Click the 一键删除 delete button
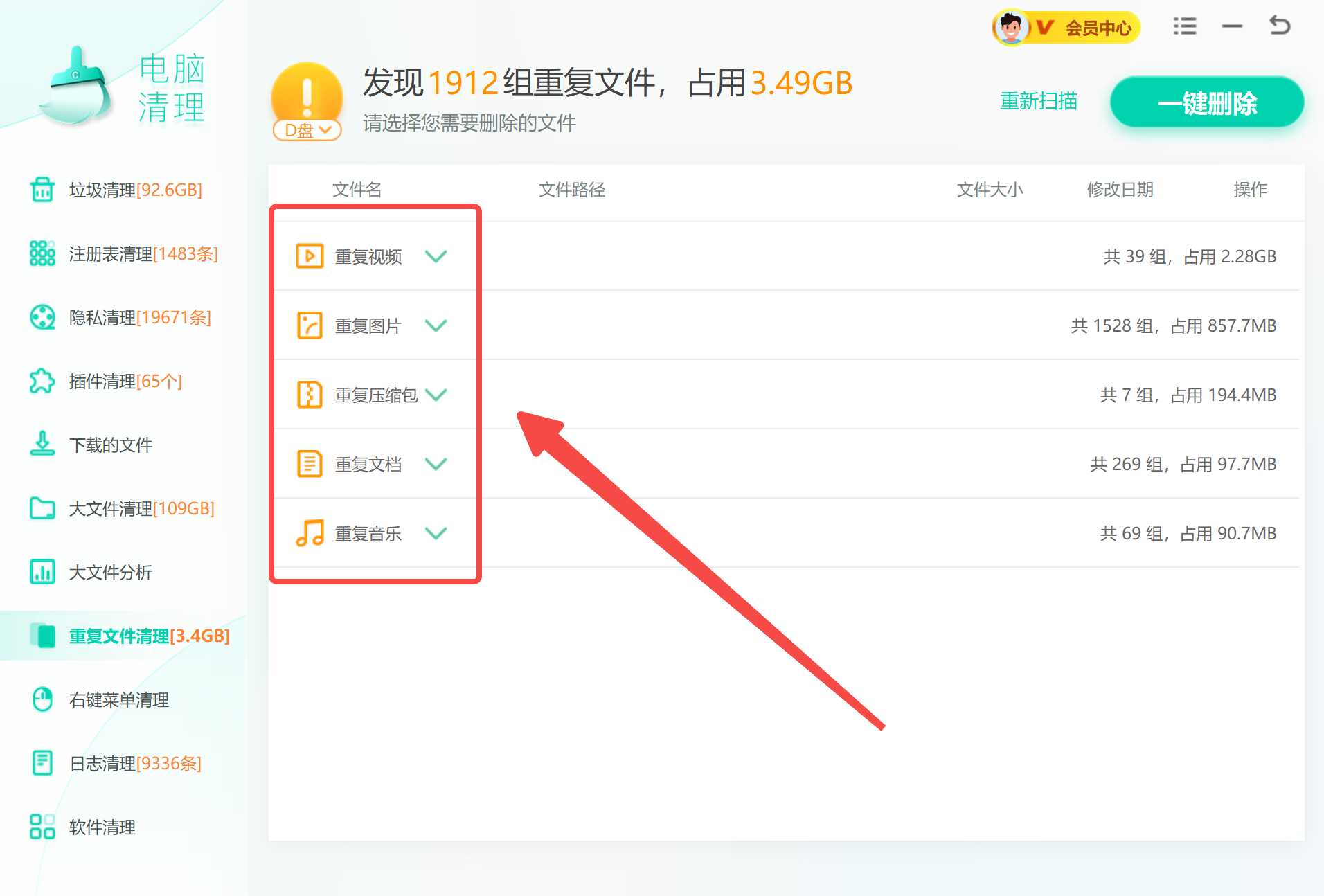Screen dimensions: 1324x896 (x=1208, y=102)
